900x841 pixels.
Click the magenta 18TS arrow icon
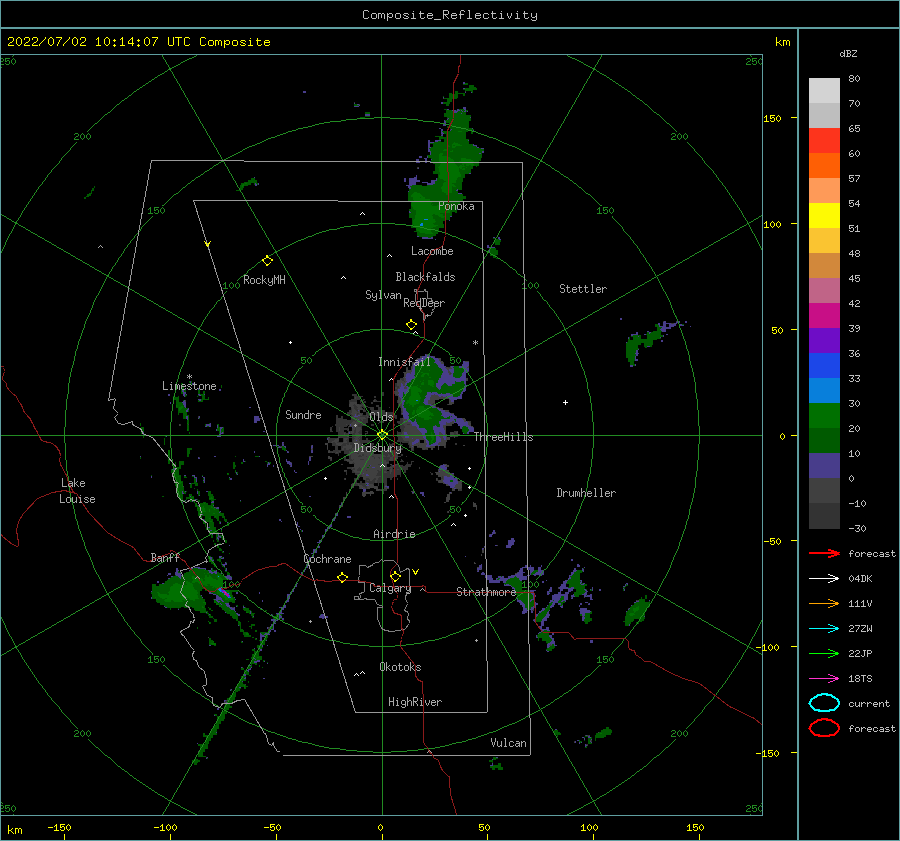[824, 679]
